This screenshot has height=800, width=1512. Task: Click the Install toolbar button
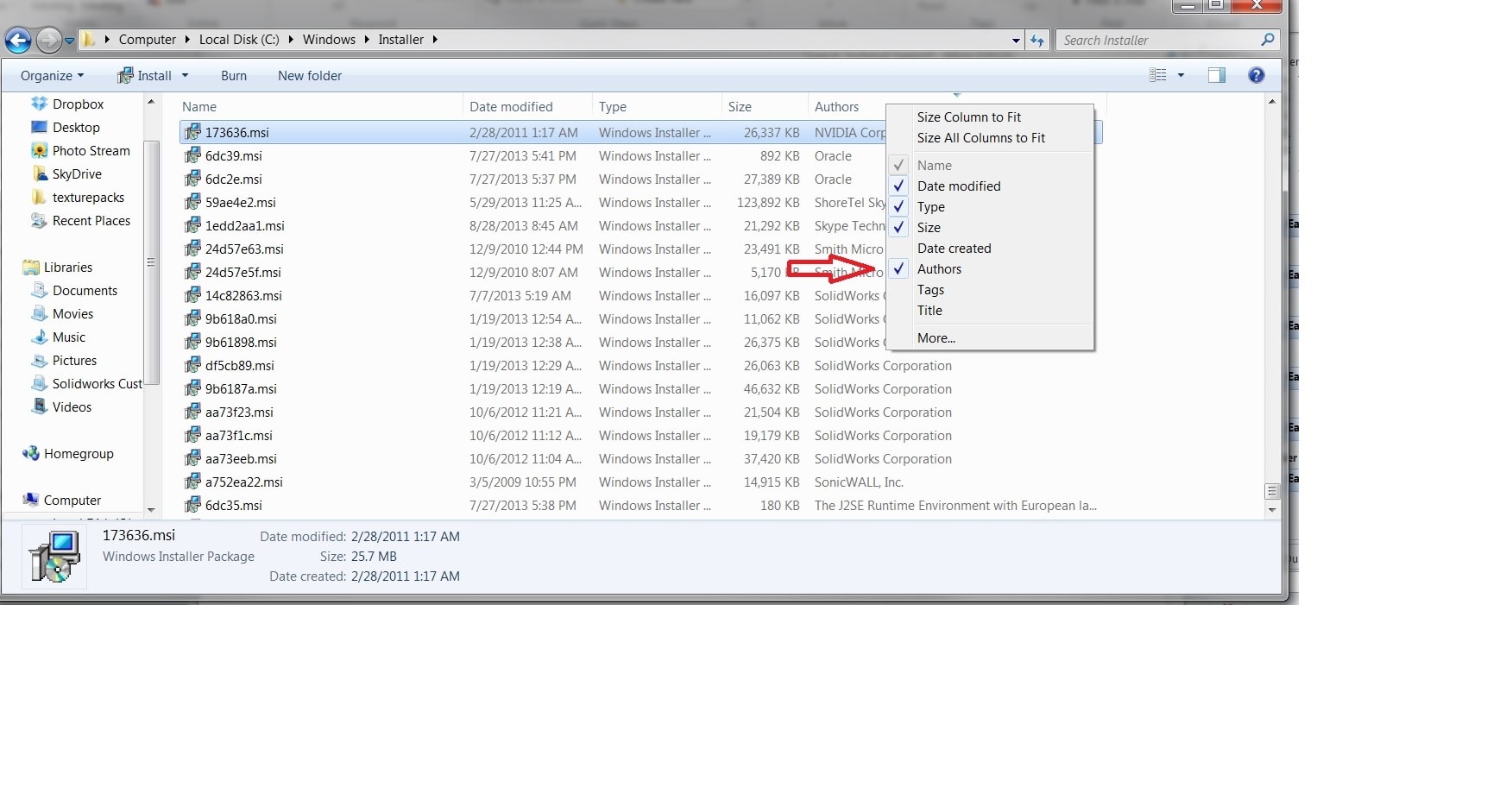[144, 76]
